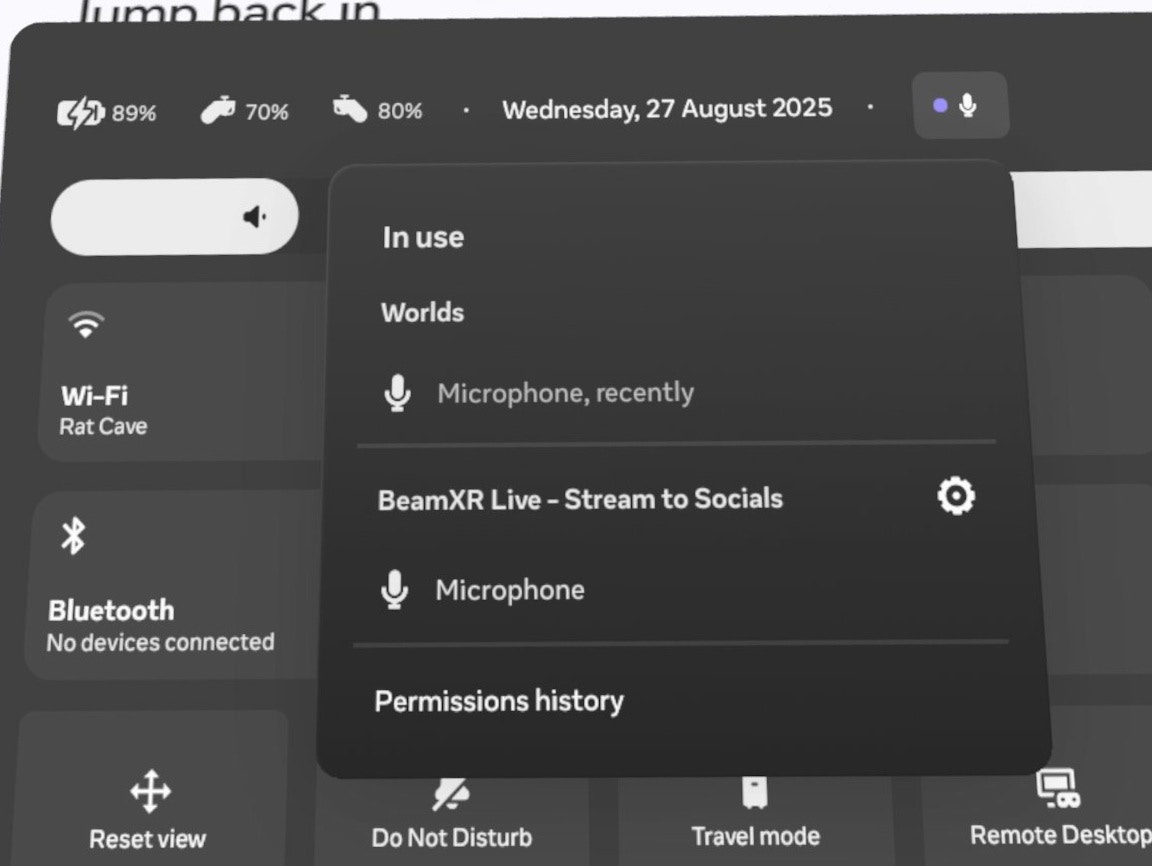This screenshot has width=1152, height=866.
Task: Click the speaker volume icon
Action: tap(254, 217)
